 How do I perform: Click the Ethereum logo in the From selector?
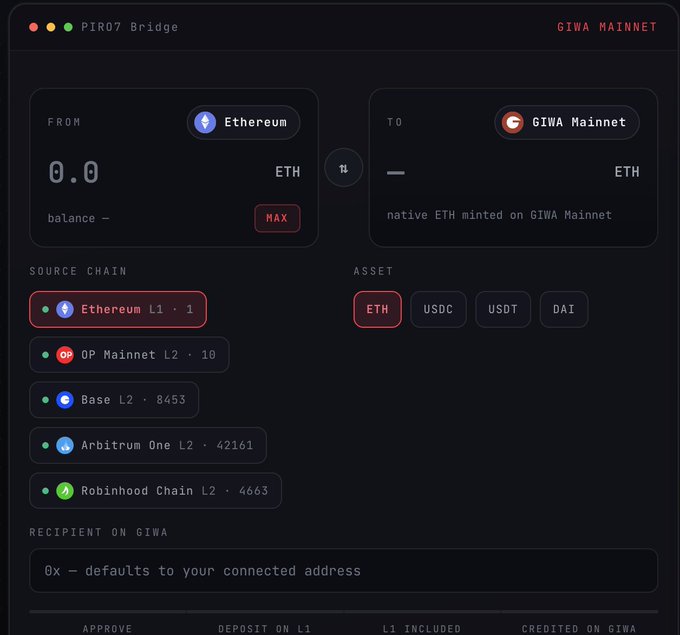coord(205,122)
